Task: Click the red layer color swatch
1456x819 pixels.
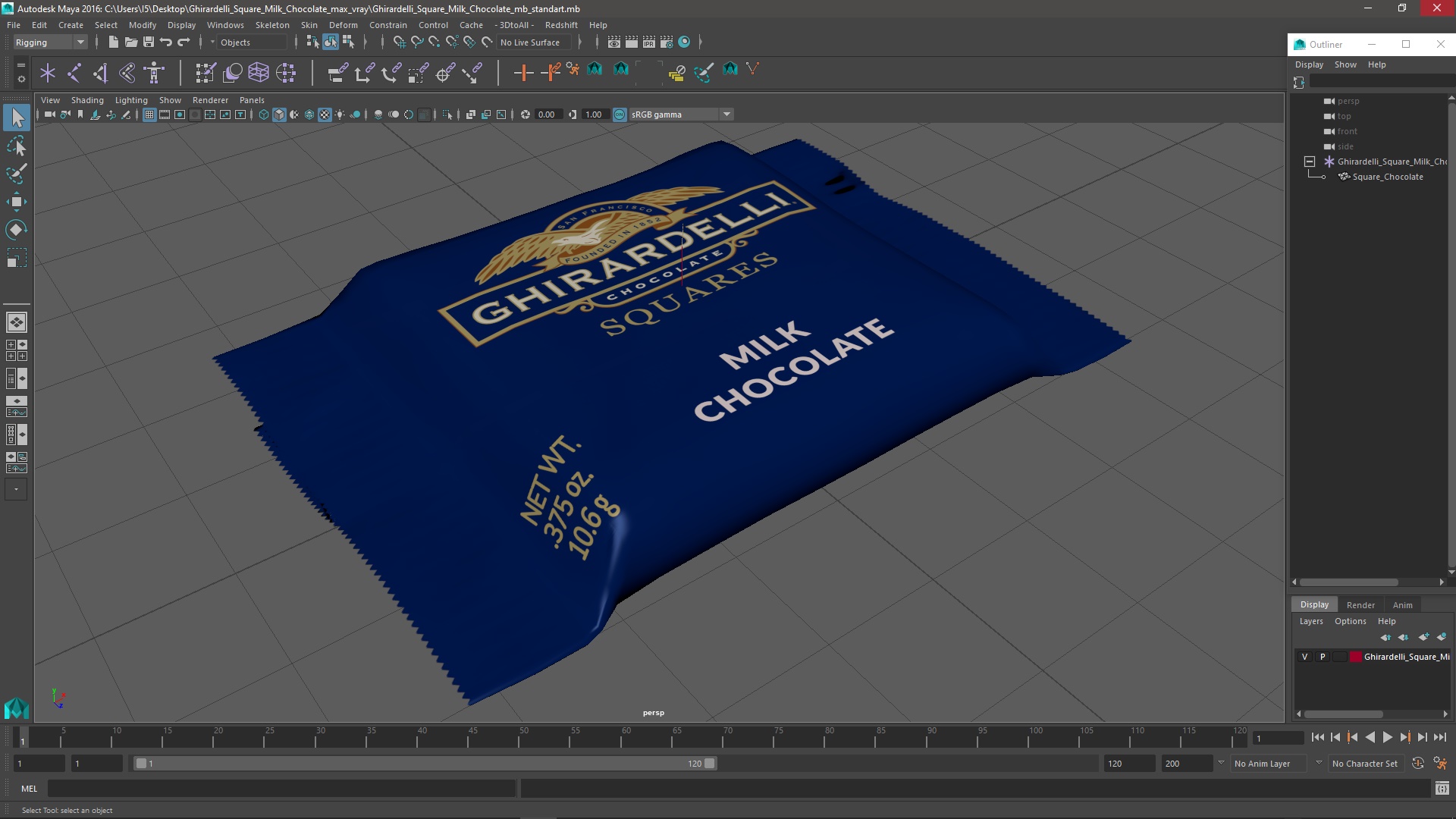Action: (1355, 657)
